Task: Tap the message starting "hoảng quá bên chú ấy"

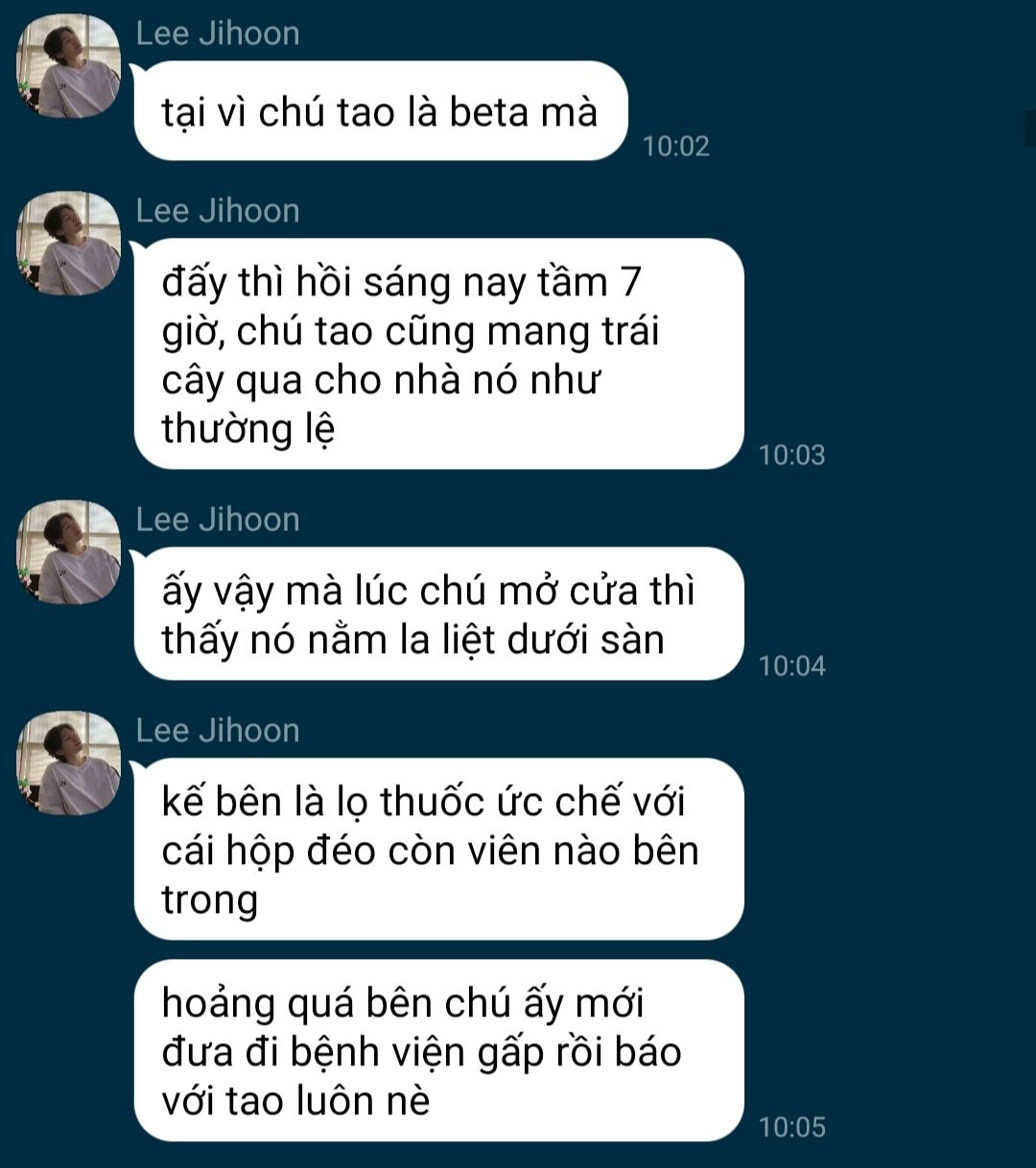Action: (438, 1051)
